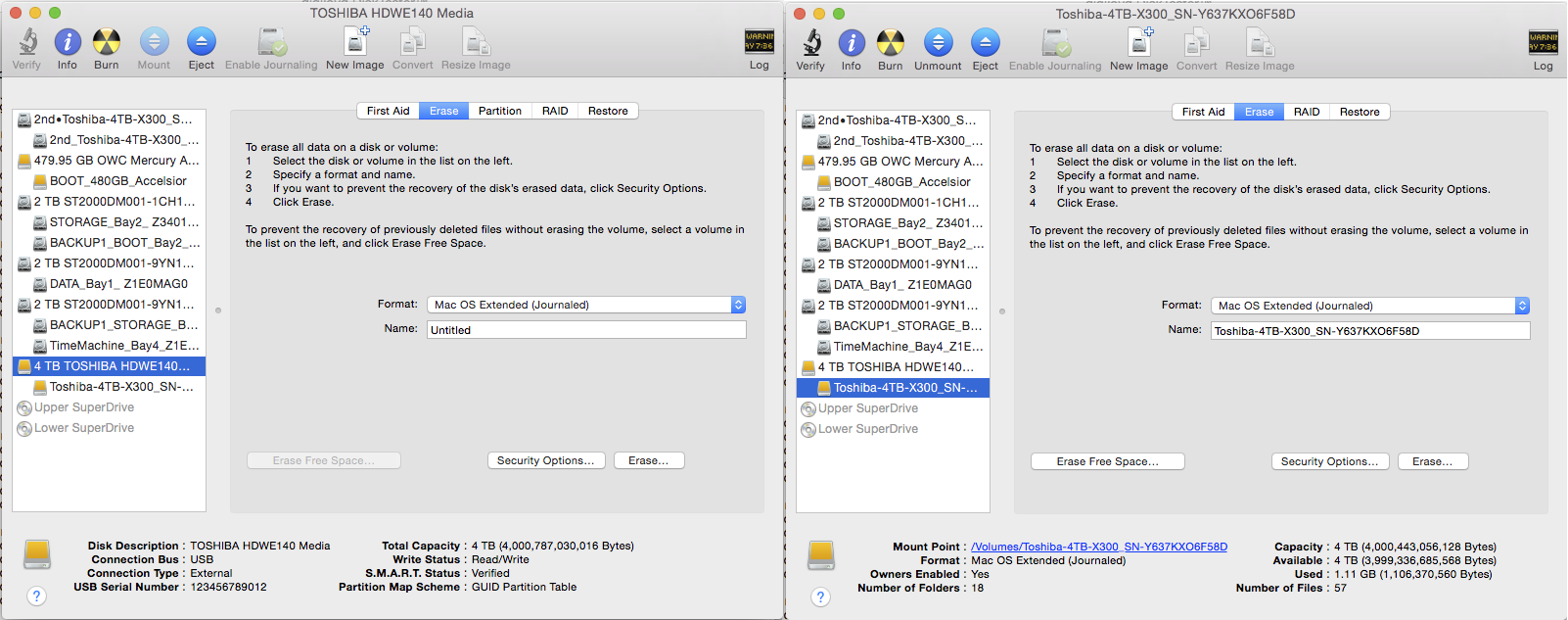Open help button in left window

point(37,596)
